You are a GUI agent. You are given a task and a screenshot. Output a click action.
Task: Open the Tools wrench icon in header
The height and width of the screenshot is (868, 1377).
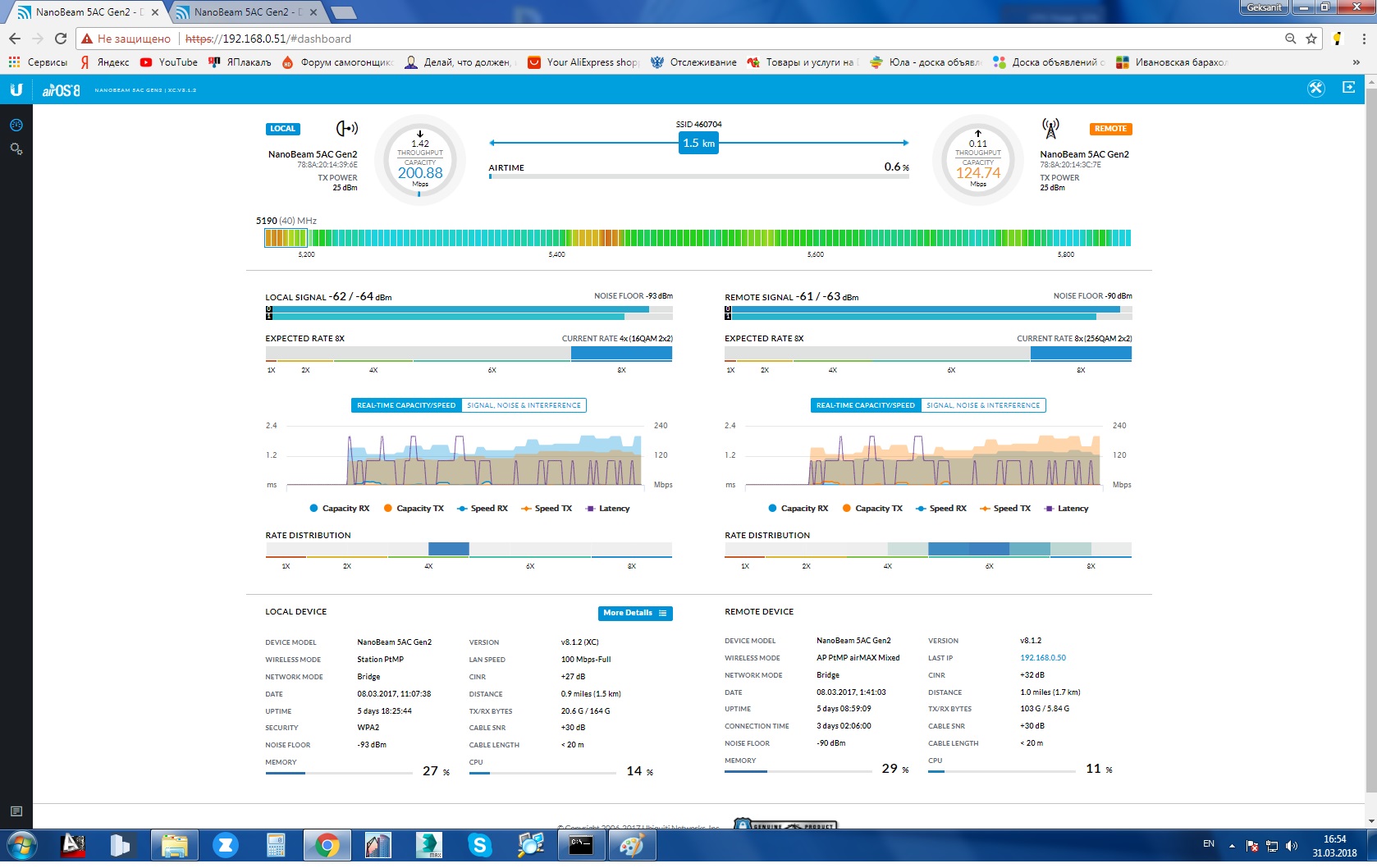pyautogui.click(x=1316, y=89)
